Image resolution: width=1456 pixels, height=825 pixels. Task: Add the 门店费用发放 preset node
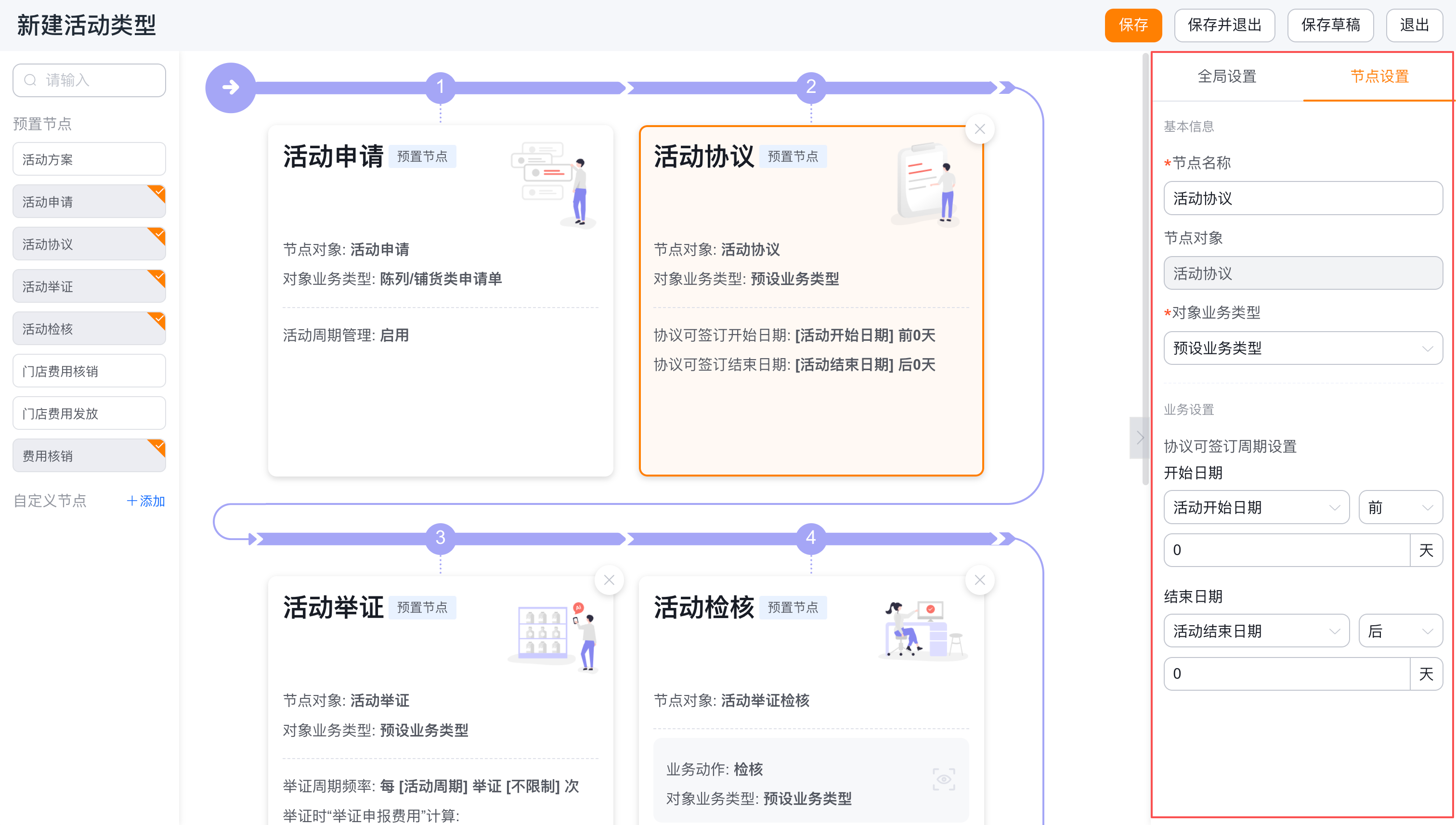point(90,413)
